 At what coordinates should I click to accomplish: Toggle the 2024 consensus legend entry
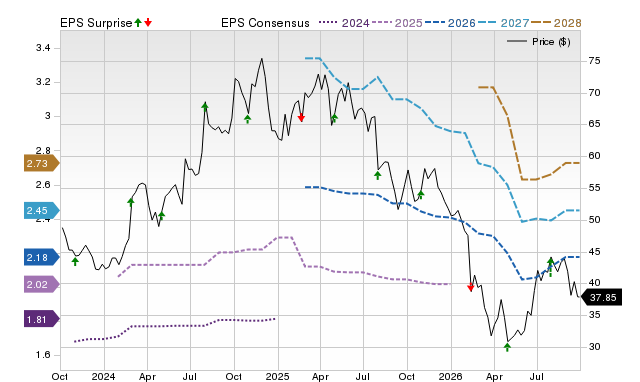click(344, 23)
